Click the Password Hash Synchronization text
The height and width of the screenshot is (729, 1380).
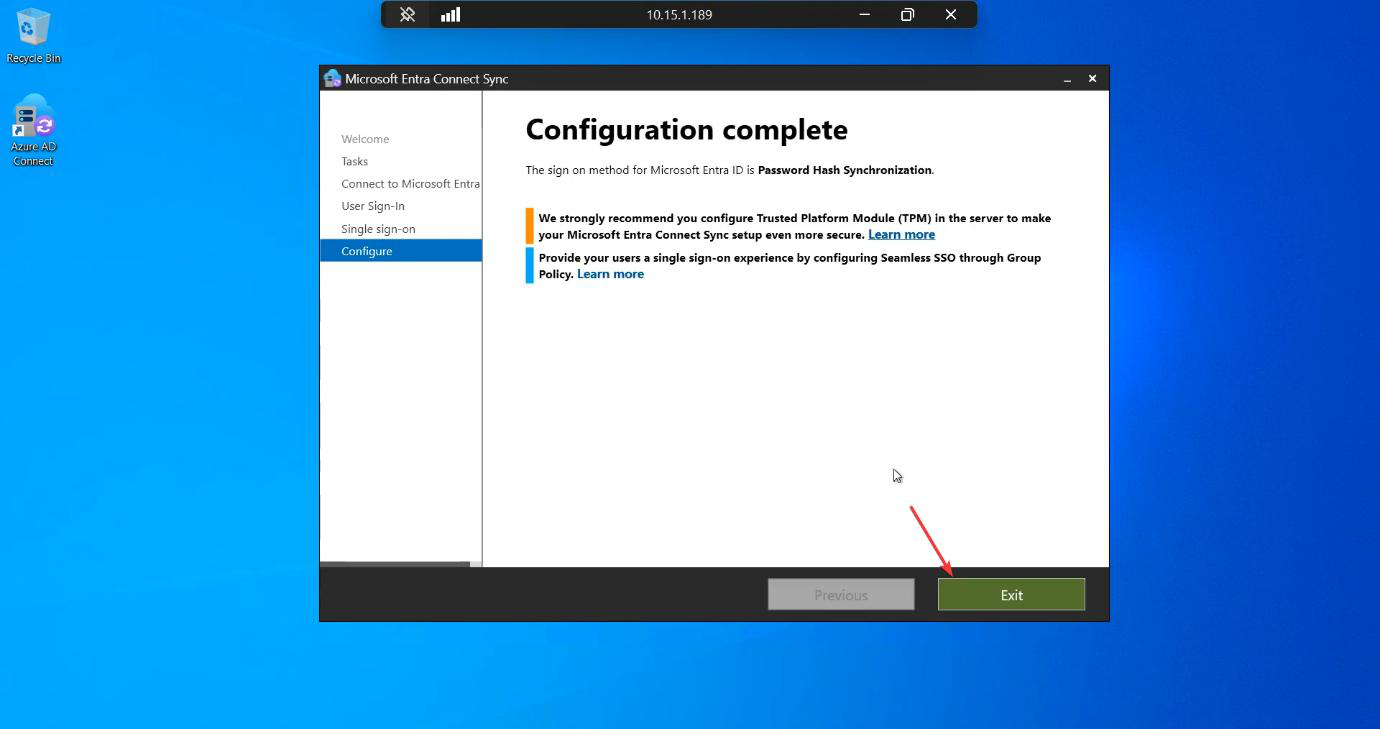845,170
